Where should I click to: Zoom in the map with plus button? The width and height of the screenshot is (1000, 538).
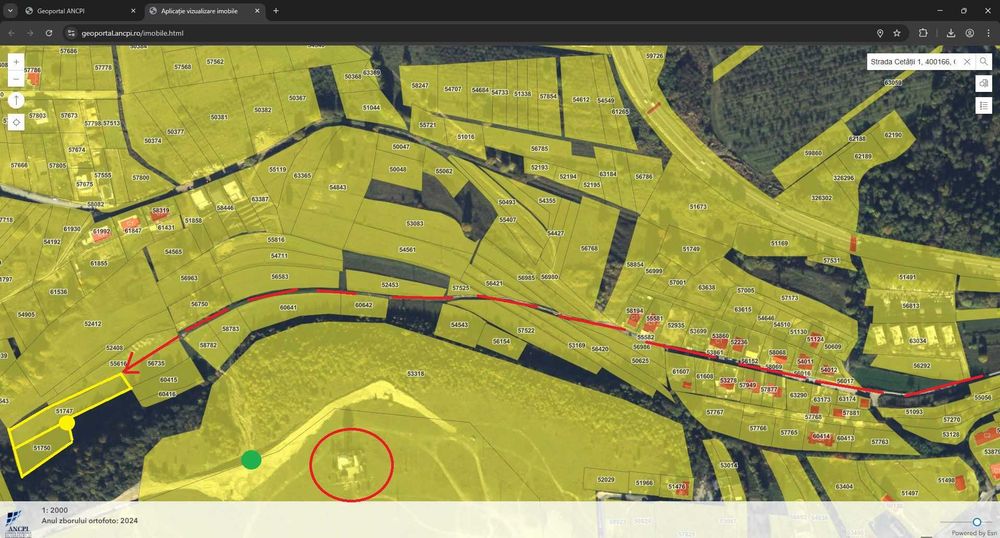pyautogui.click(x=16, y=62)
